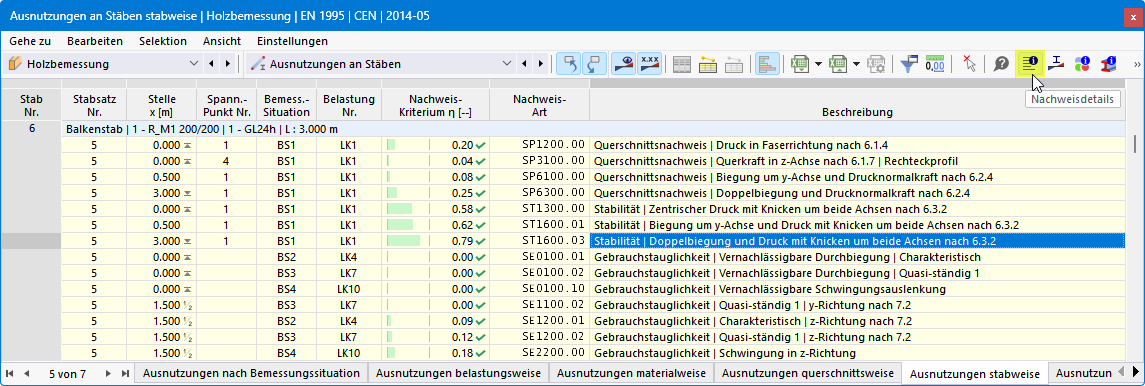Click the Balkenstab R_M1 200/200 GL24h header row

592,128
